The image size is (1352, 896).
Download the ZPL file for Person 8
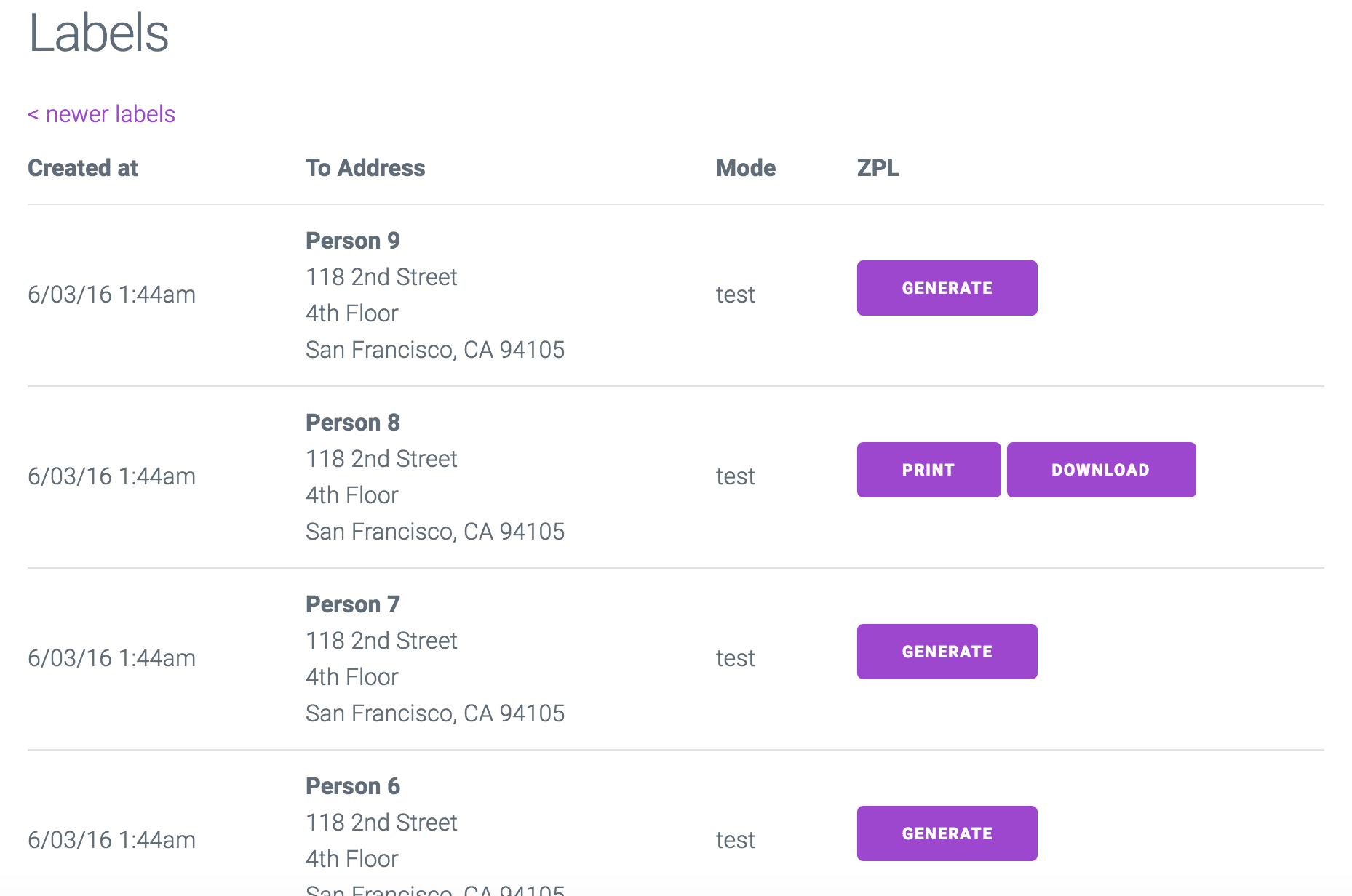tap(1101, 470)
